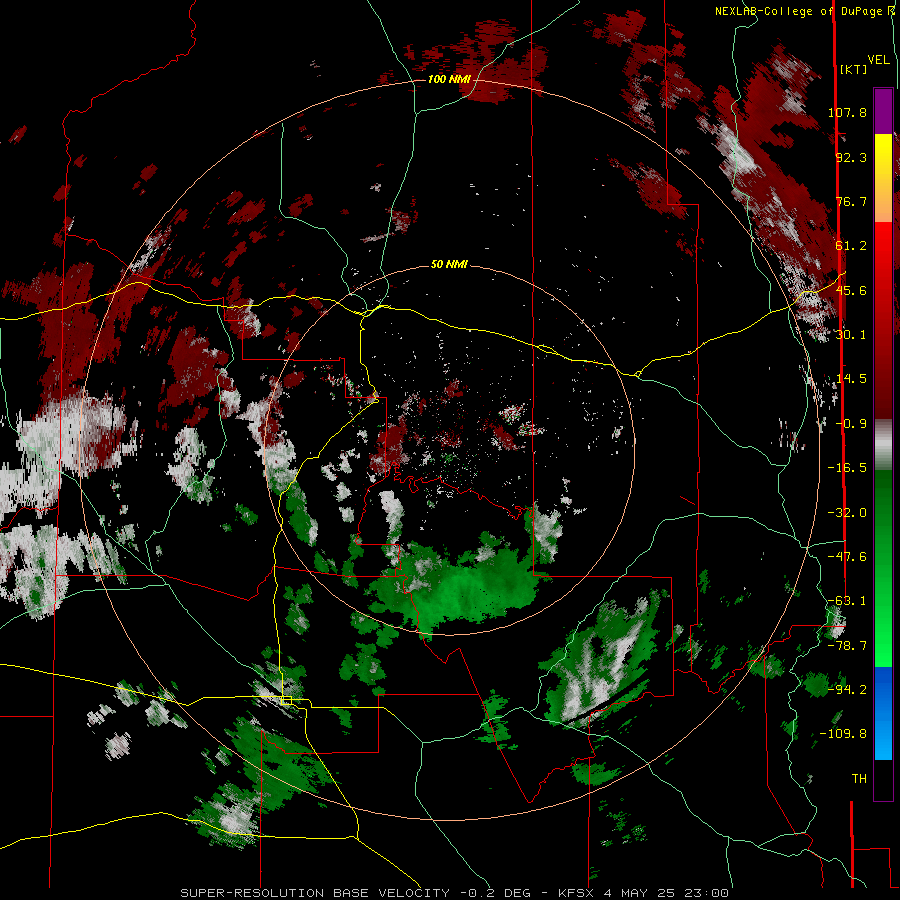The height and width of the screenshot is (900, 900).
Task: Click the 107.8 velocity legend value
Action: [847, 112]
